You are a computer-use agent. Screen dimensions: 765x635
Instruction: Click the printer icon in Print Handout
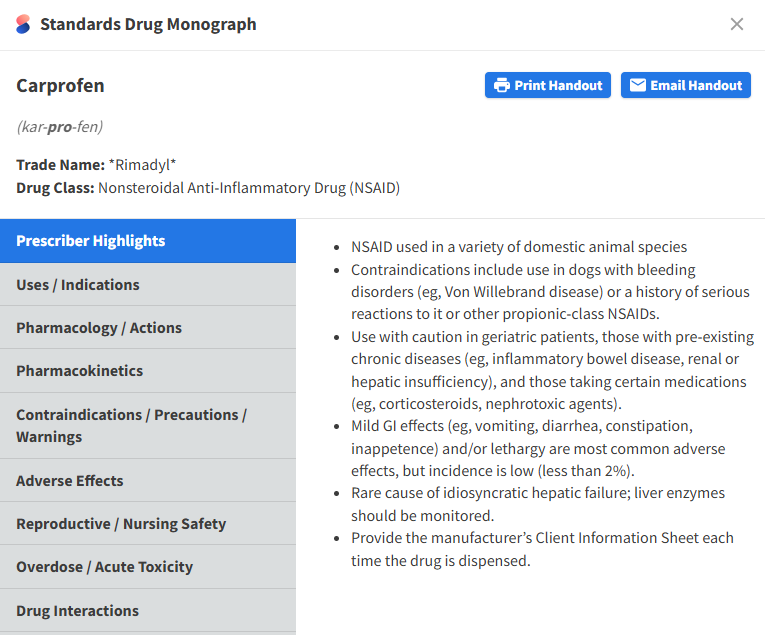[502, 85]
